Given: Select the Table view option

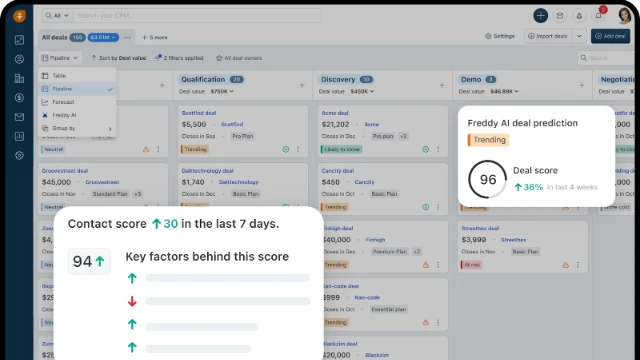Looking at the screenshot, I should 77,76.
